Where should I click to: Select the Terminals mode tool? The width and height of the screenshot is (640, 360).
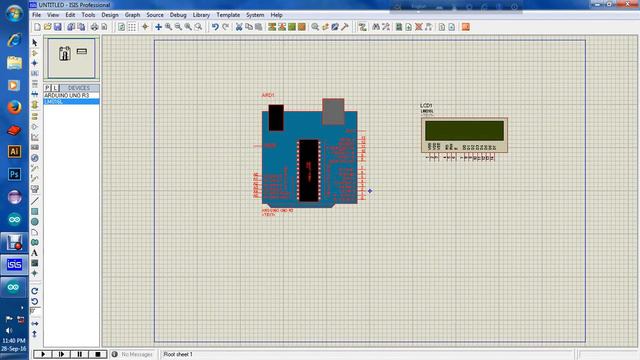click(35, 116)
